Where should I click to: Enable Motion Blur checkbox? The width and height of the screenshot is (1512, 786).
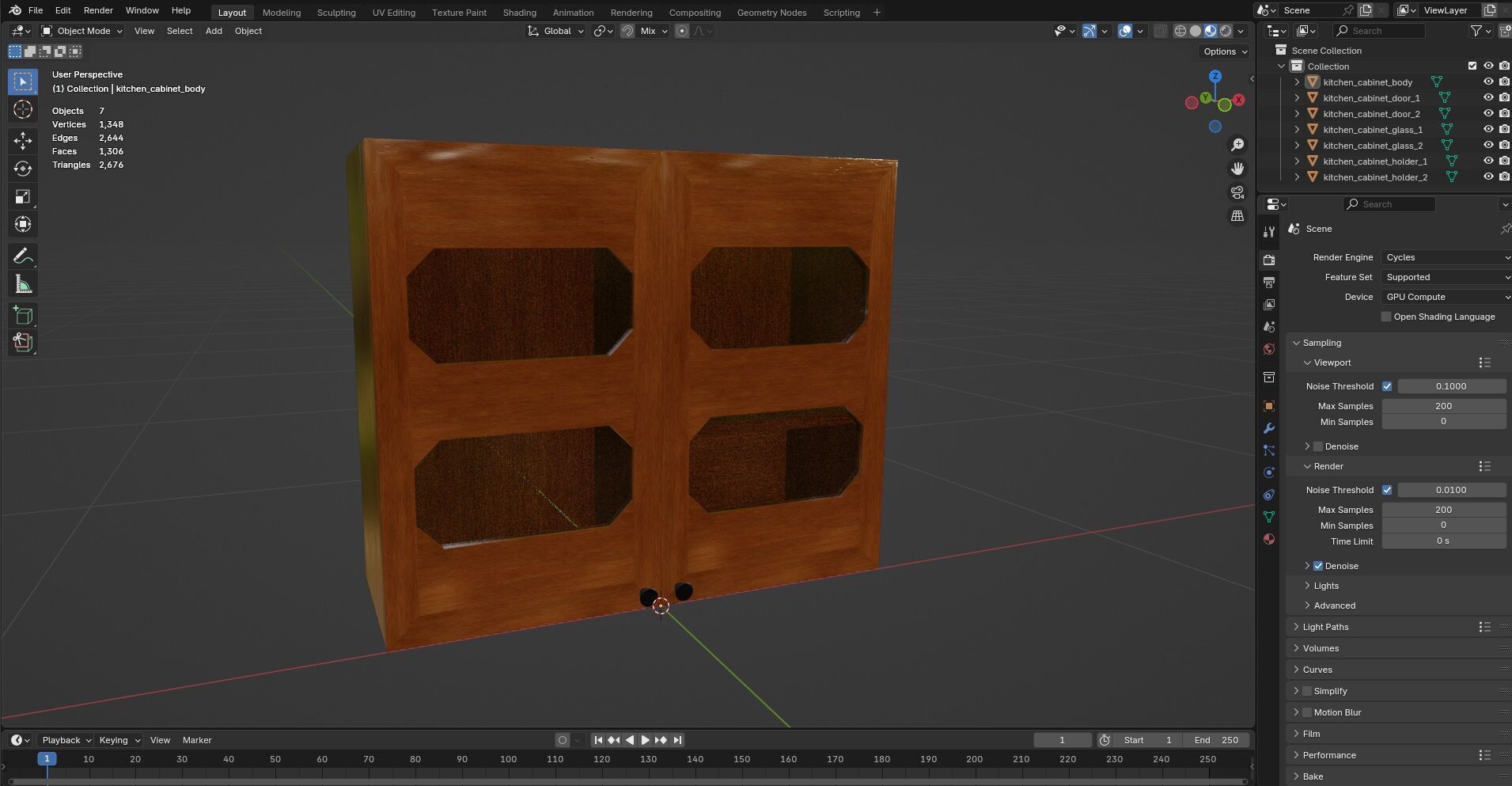point(1307,712)
